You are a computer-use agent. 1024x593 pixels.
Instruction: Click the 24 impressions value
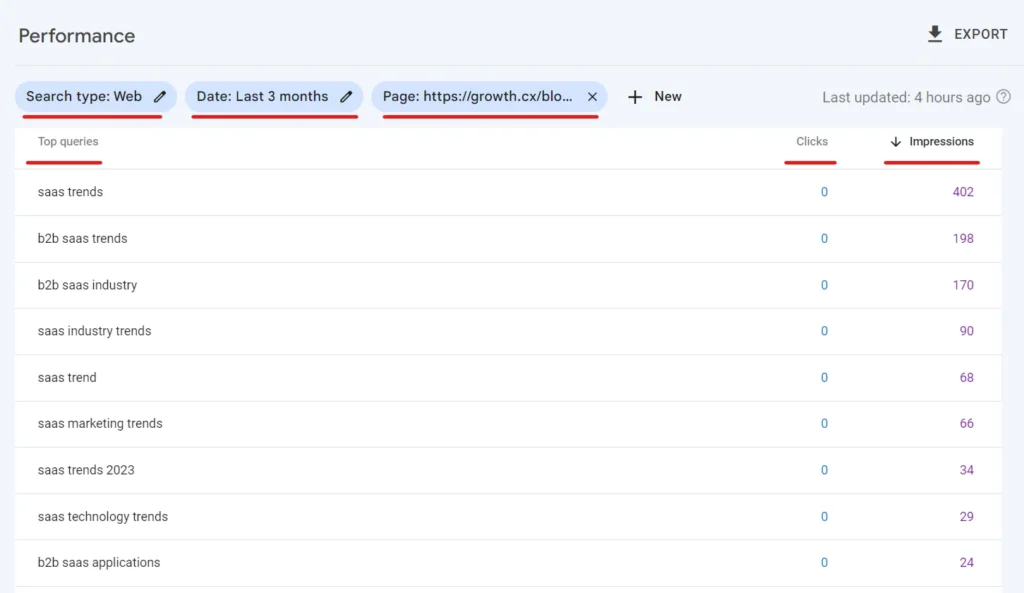pyautogui.click(x=967, y=562)
